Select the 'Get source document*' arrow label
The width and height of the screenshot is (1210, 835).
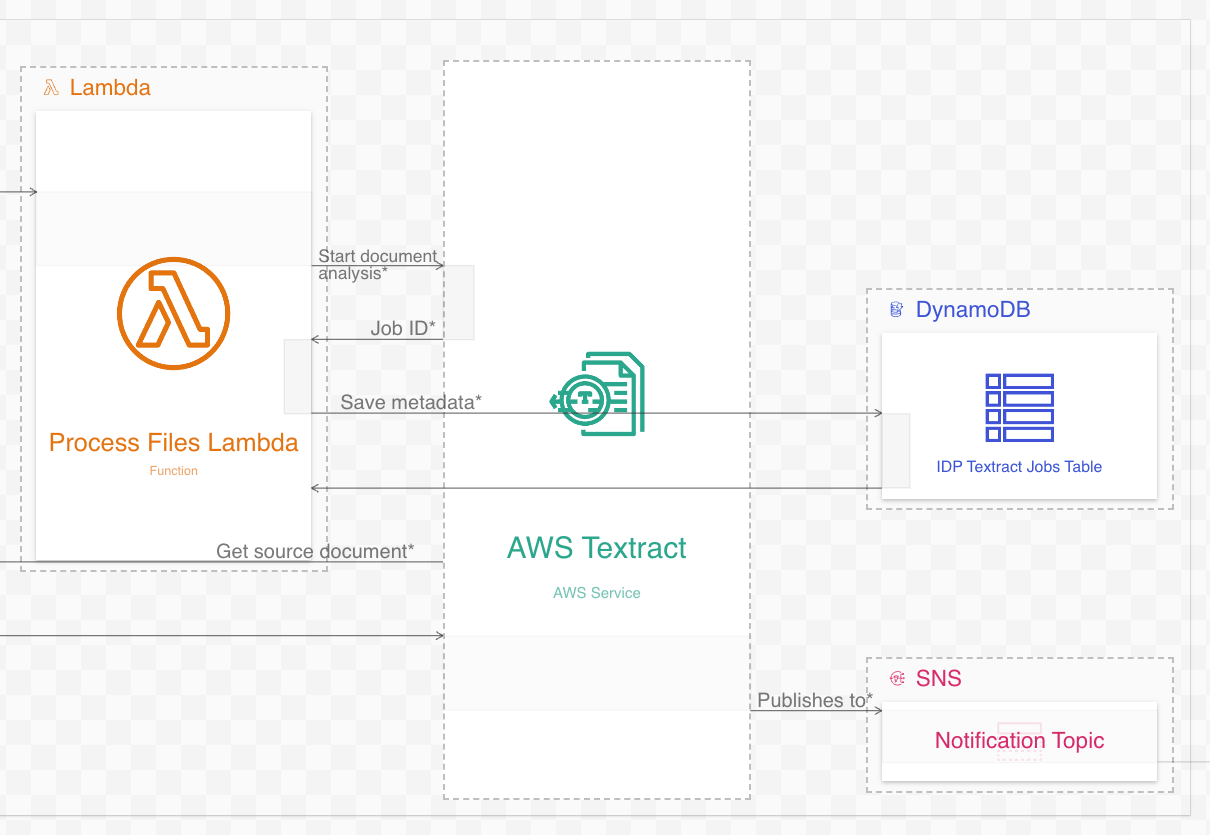(x=315, y=551)
